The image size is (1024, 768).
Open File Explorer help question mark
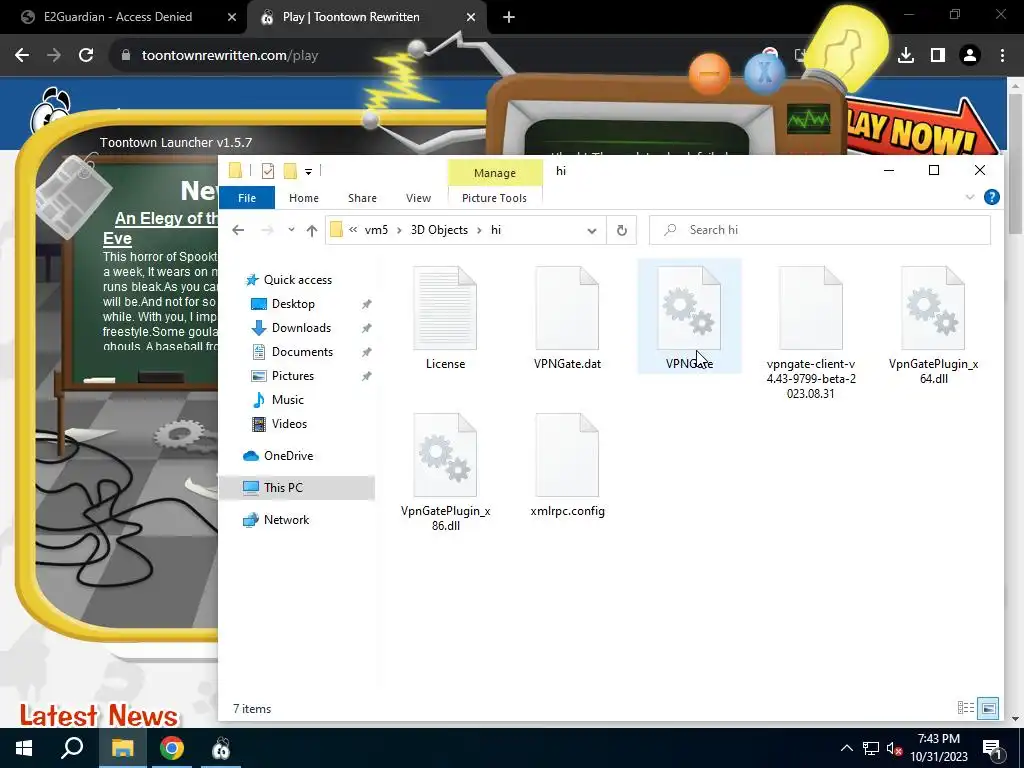pyautogui.click(x=991, y=197)
